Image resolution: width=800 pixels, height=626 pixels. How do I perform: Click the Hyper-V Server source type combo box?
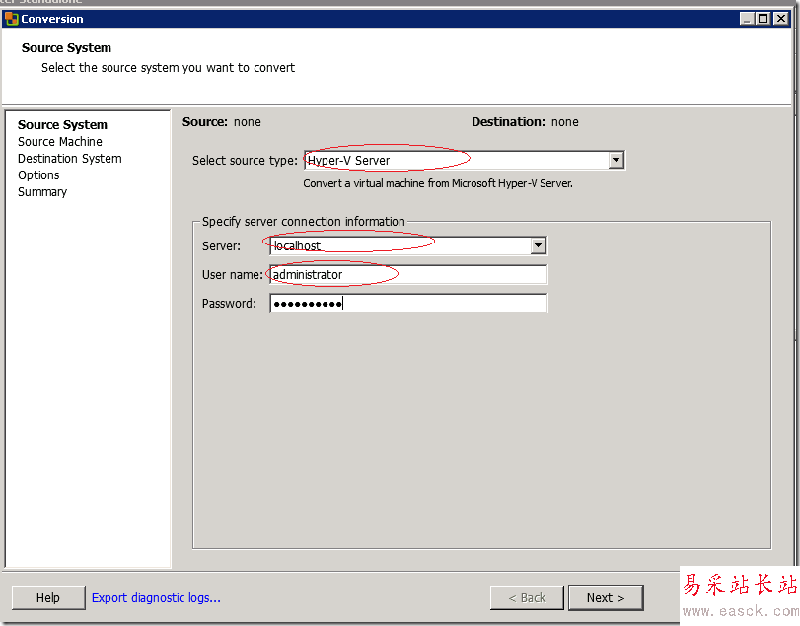click(x=456, y=160)
